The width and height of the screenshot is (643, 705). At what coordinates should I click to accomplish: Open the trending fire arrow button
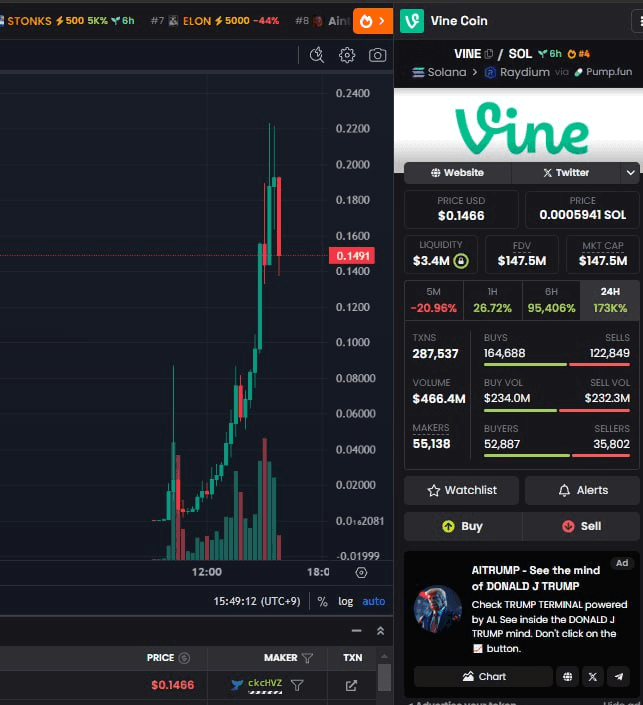tap(373, 21)
